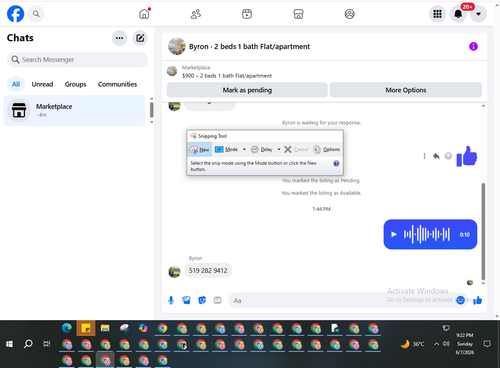Click the conversation vertical scrollbar

click(x=483, y=232)
